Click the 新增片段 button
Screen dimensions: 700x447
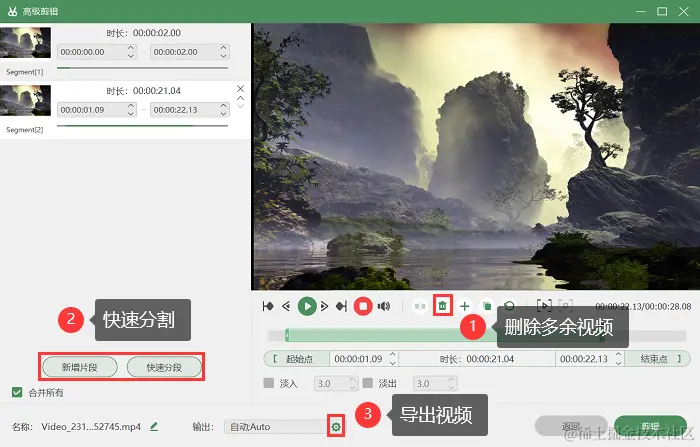[x=80, y=367]
